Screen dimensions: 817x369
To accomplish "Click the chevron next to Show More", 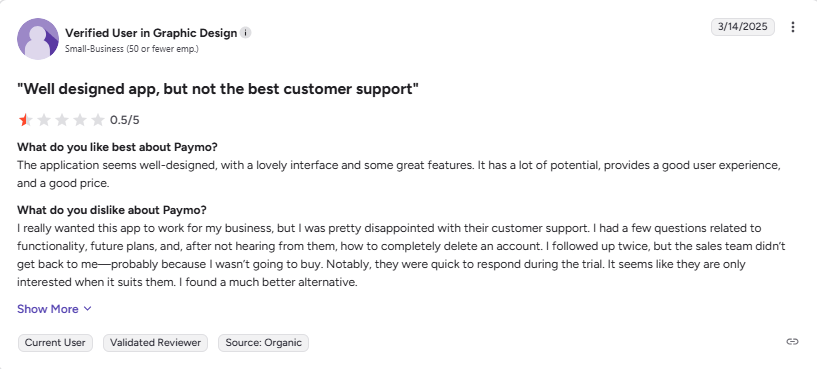I will [88, 309].
